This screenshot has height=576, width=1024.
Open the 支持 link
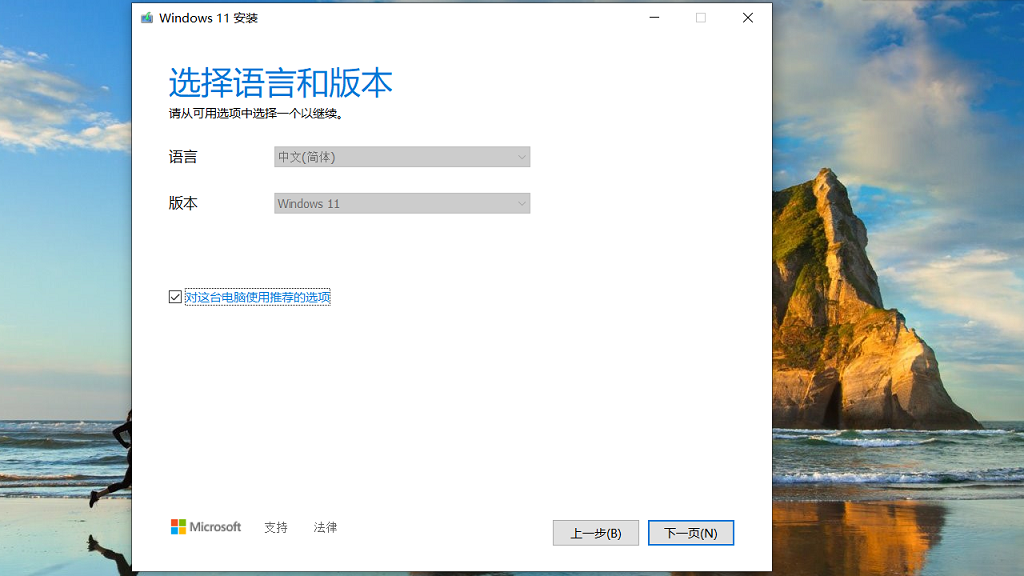point(275,526)
